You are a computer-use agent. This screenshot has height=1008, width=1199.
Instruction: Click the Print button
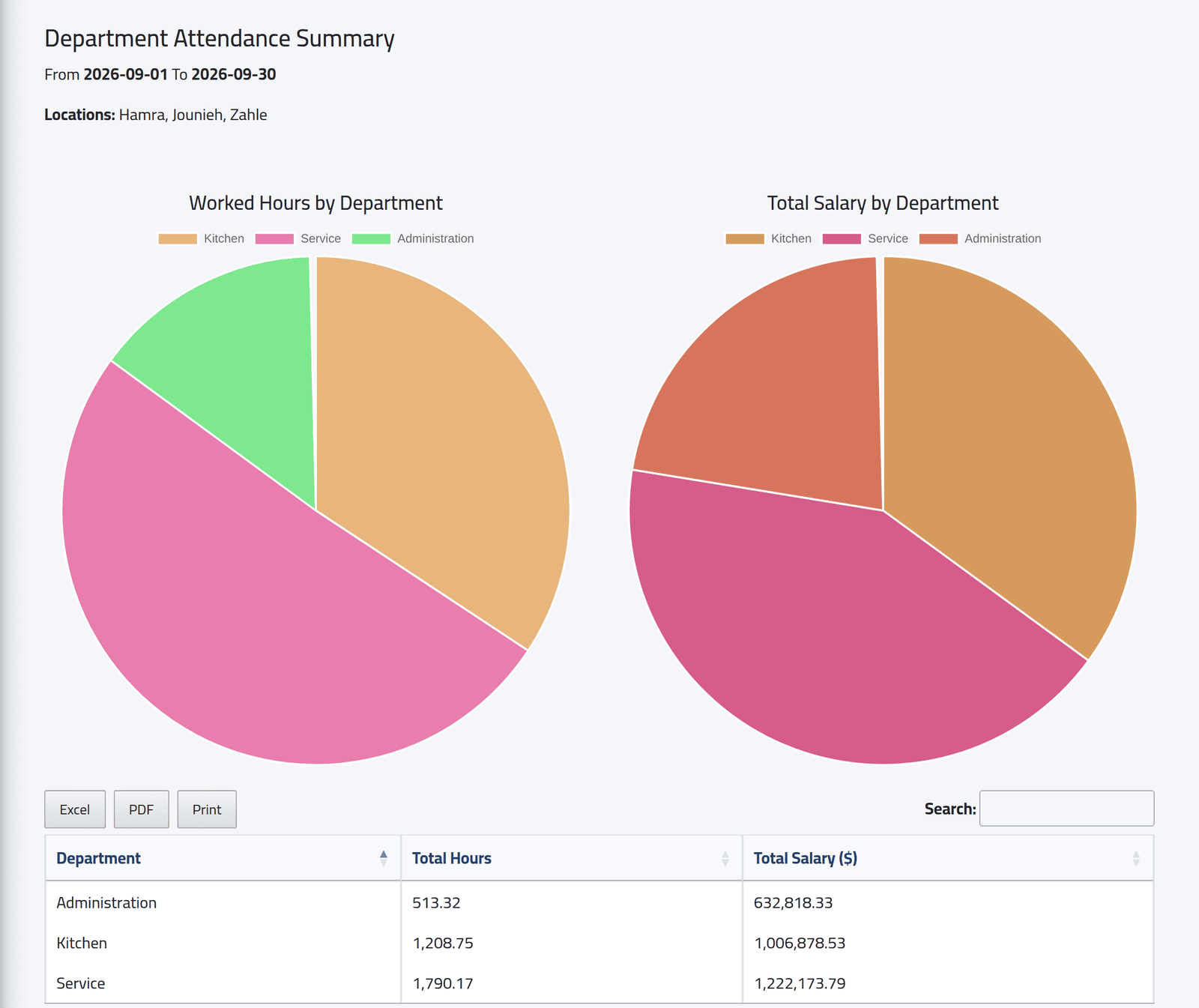pyautogui.click(x=207, y=809)
